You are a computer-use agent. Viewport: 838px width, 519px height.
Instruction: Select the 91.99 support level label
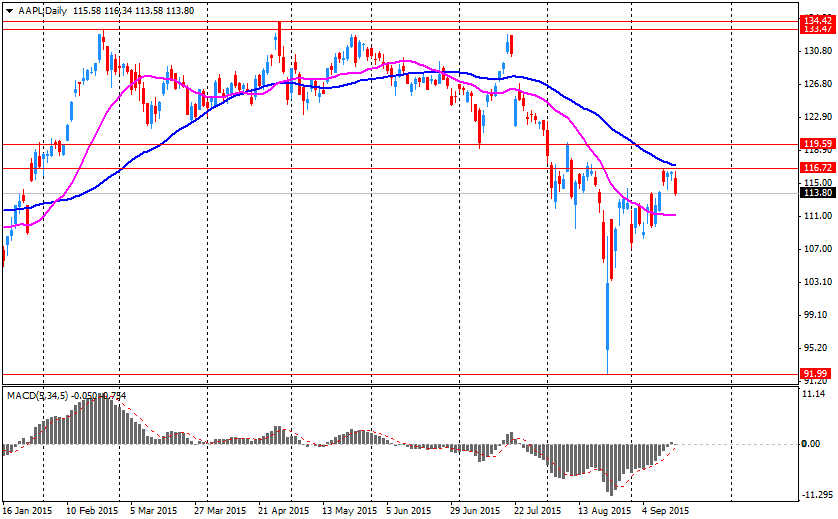816,374
